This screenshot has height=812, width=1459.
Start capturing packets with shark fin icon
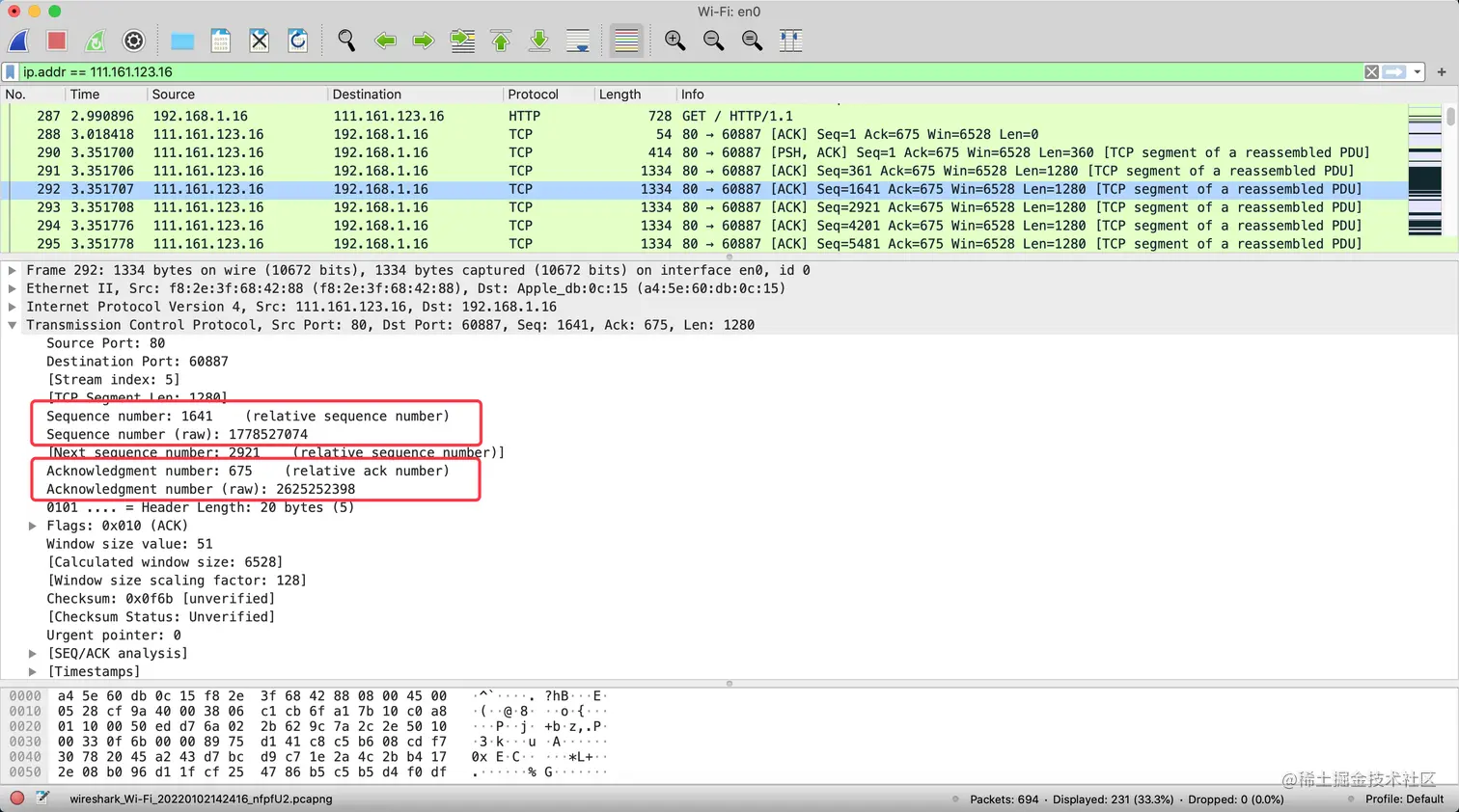pyautogui.click(x=18, y=41)
